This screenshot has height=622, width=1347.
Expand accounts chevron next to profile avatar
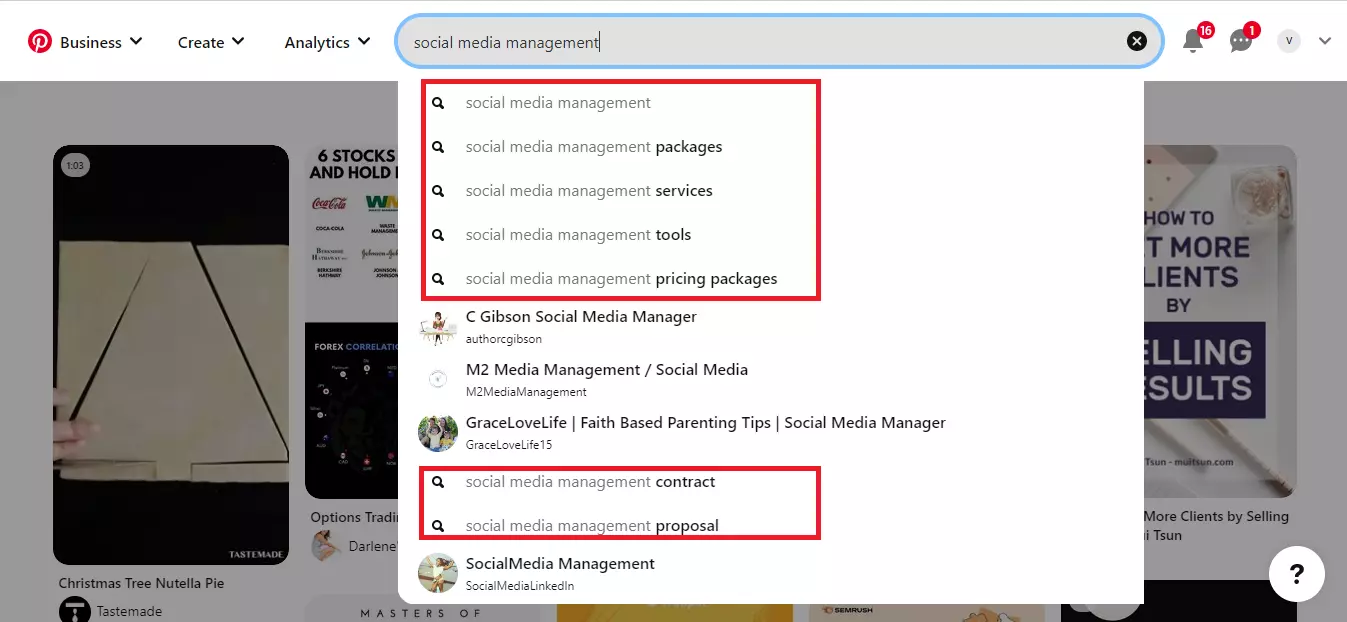coord(1325,41)
